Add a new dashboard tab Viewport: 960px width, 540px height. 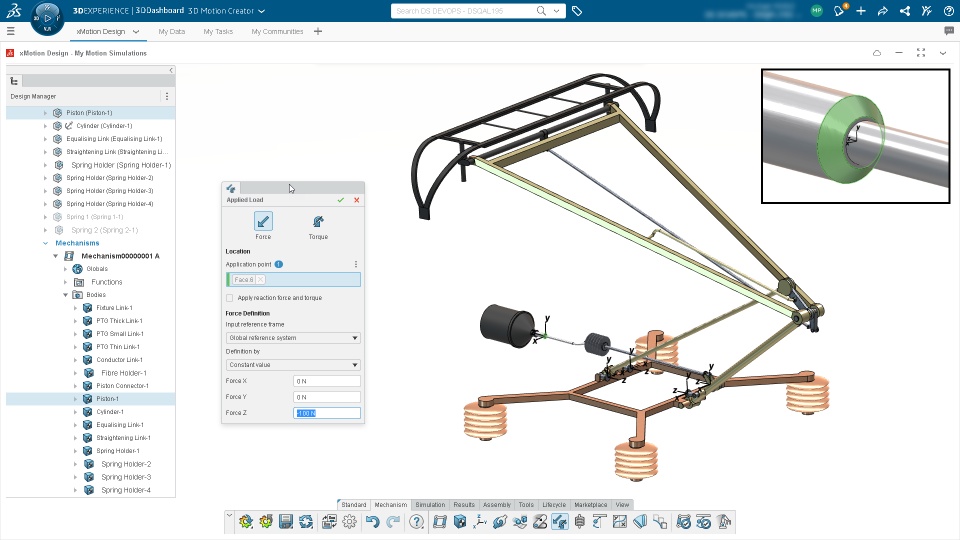coord(318,31)
